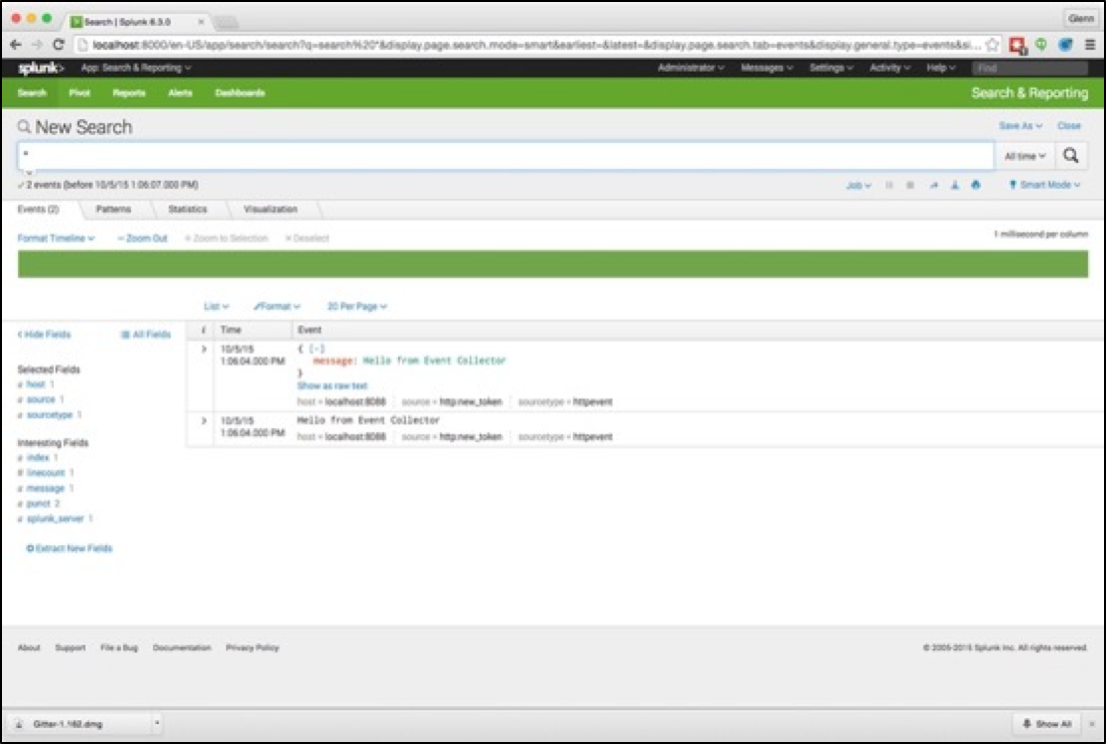Go to the Reports nav item
This screenshot has height=744, width=1106.
(128, 93)
